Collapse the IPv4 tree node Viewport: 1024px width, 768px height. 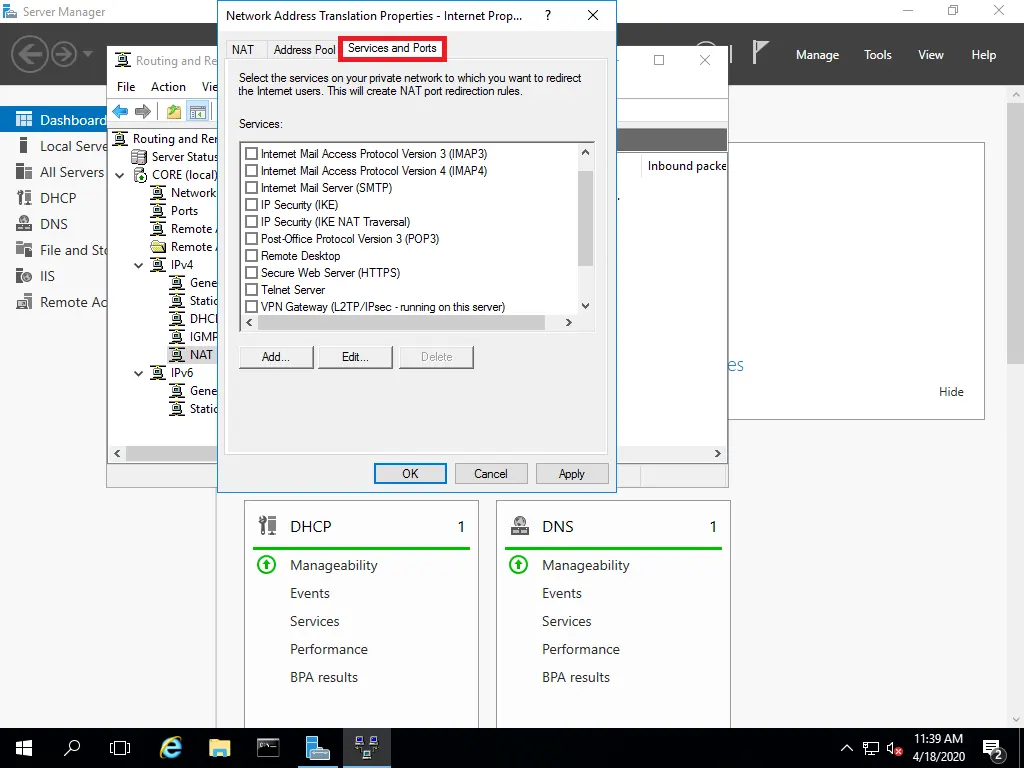coord(138,265)
